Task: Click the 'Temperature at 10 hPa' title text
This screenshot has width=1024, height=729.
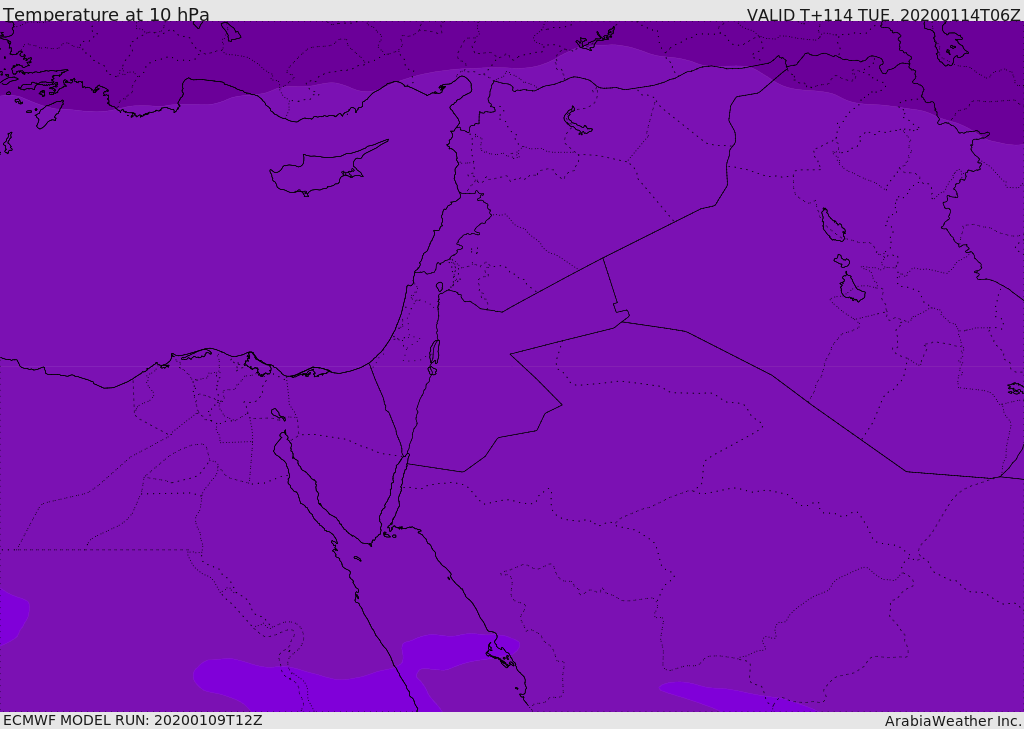Action: (x=106, y=14)
